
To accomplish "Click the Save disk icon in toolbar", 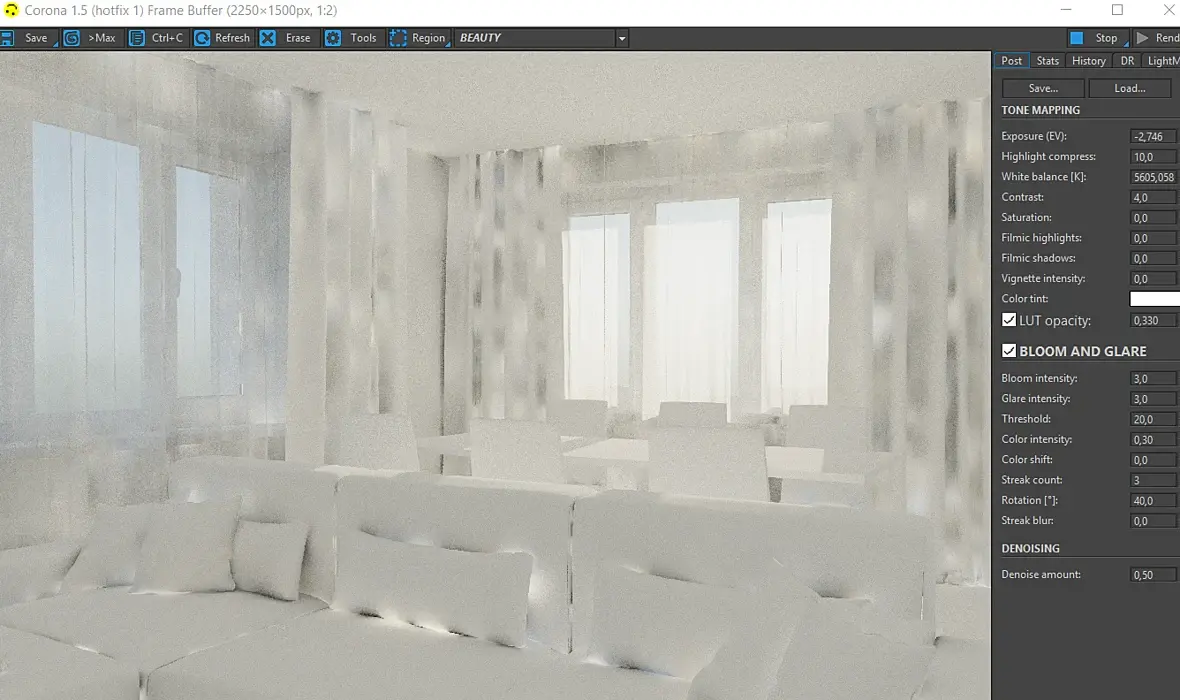I will pos(7,38).
